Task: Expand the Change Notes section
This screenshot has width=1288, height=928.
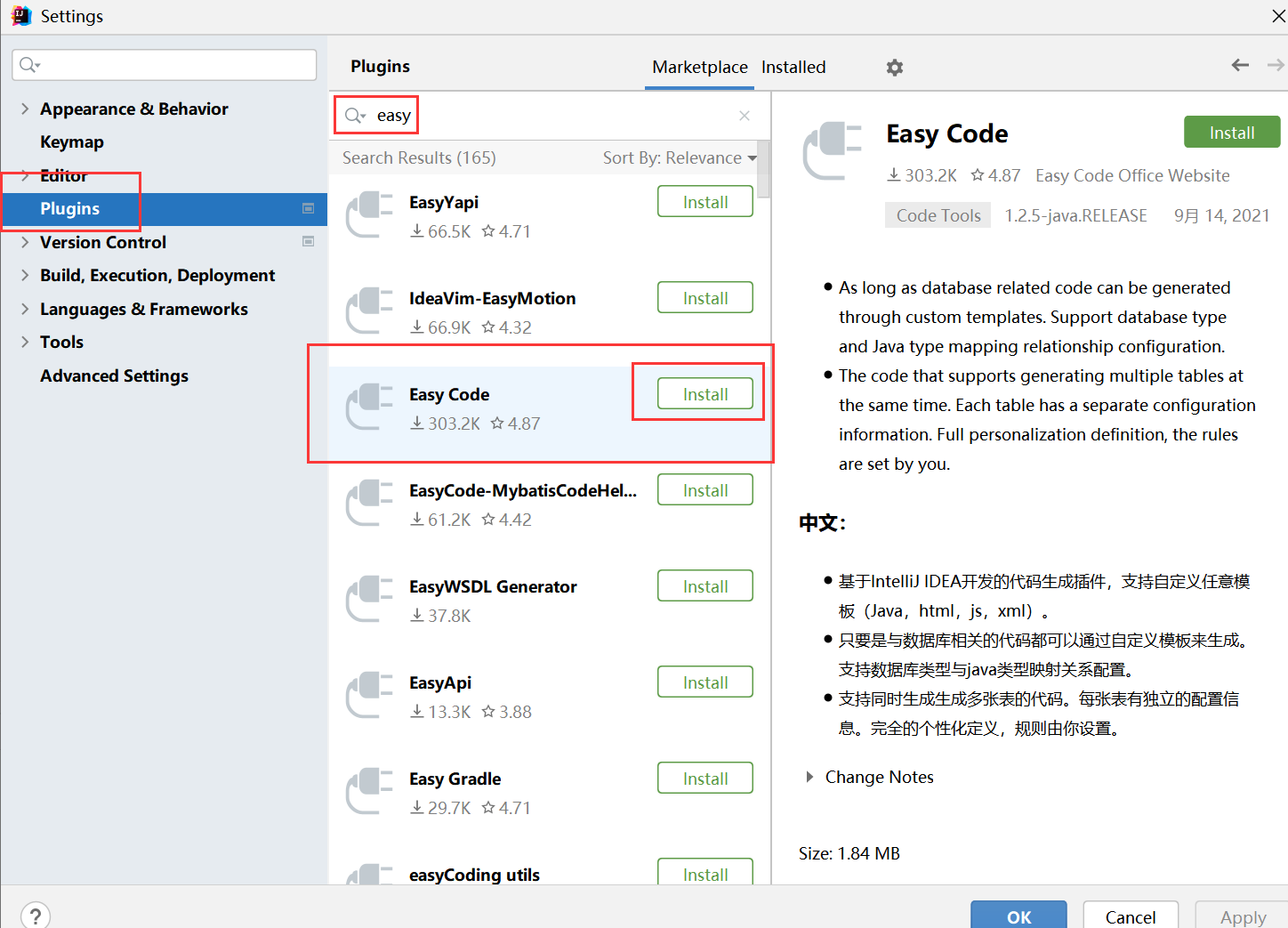Action: pyautogui.click(x=809, y=777)
